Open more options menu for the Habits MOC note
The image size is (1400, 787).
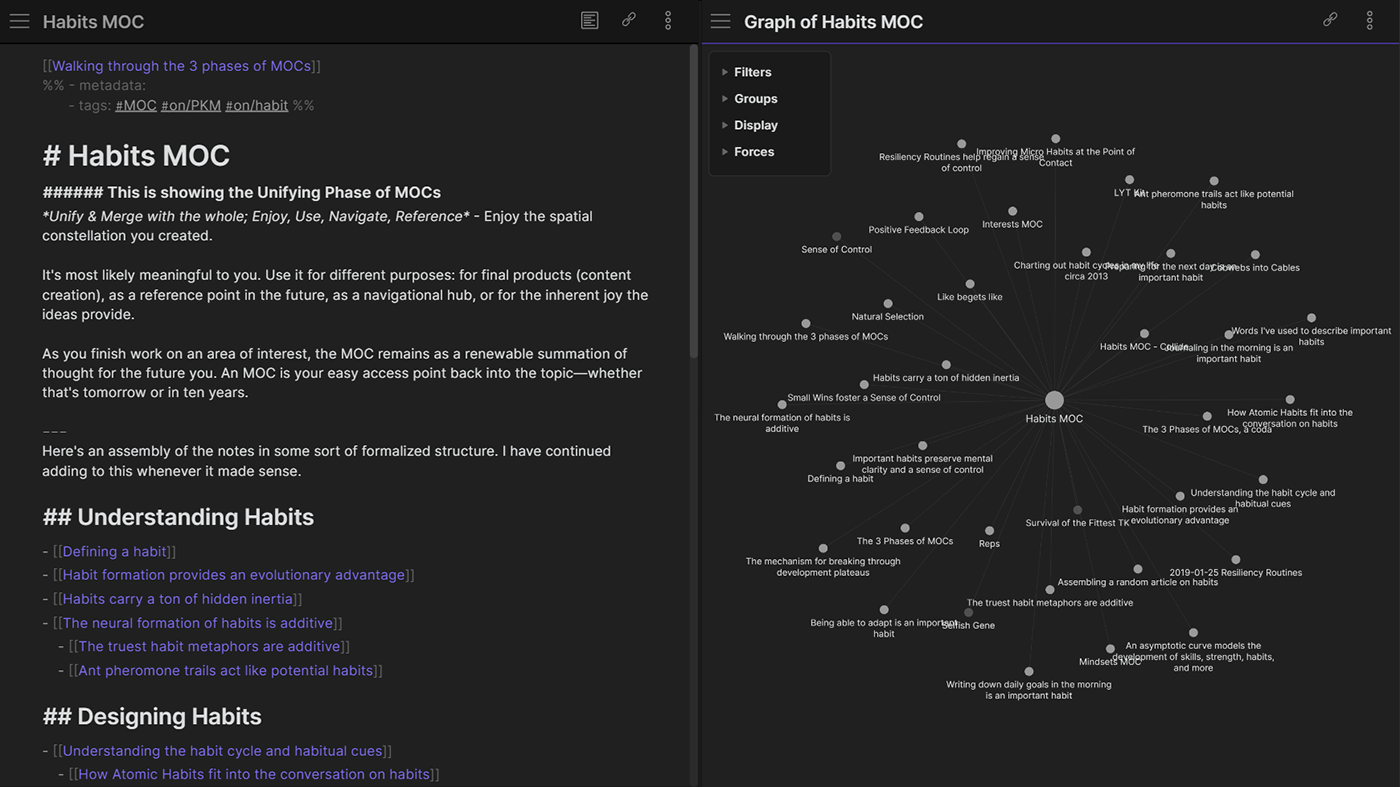667,20
